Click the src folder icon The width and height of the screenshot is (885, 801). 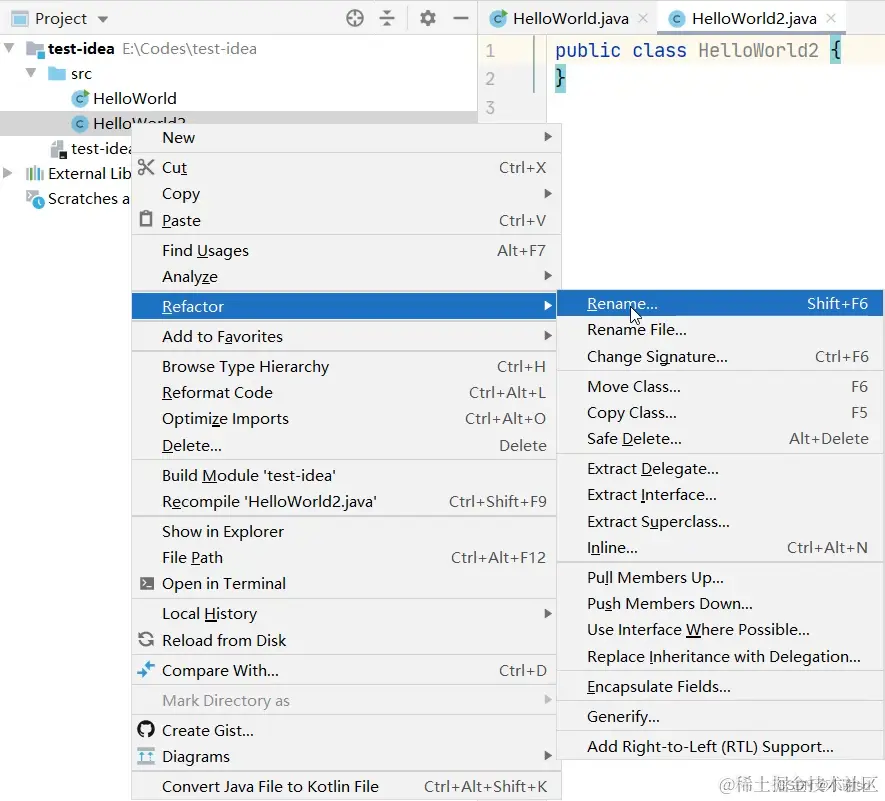57,73
